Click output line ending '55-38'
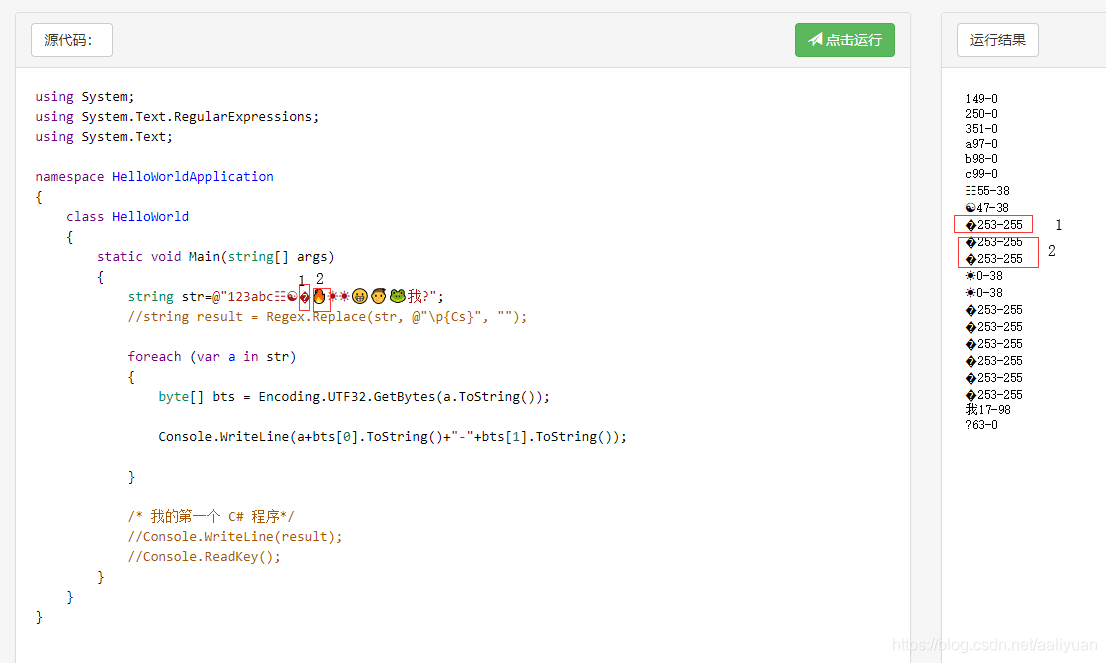The image size is (1106, 663). [988, 190]
